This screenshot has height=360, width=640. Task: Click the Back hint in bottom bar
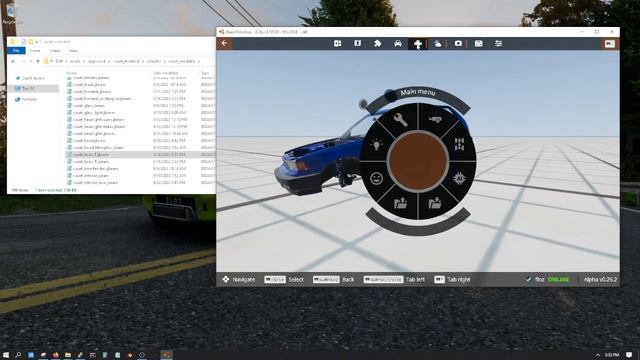[333, 280]
